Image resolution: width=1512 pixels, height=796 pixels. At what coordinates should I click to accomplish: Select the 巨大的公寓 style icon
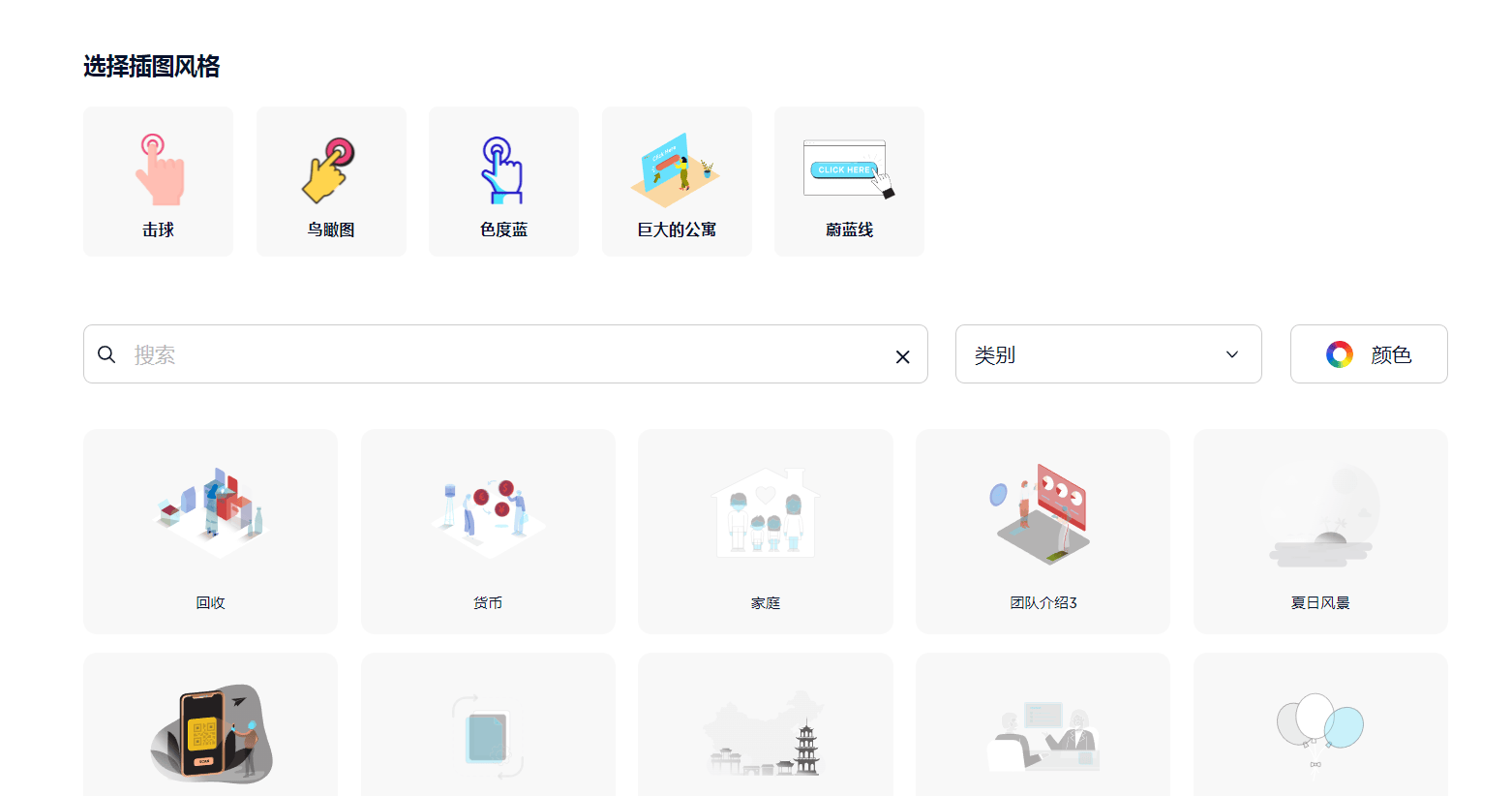676,181
